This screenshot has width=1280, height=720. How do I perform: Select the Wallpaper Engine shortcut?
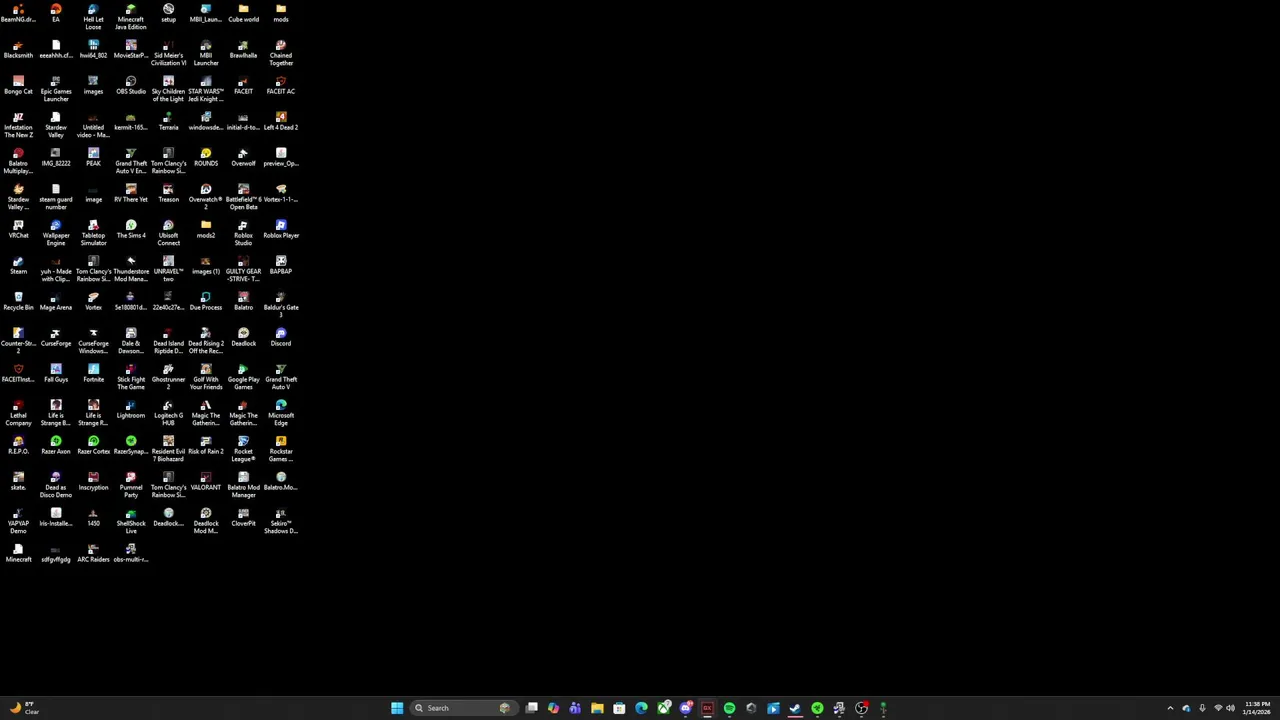click(56, 233)
